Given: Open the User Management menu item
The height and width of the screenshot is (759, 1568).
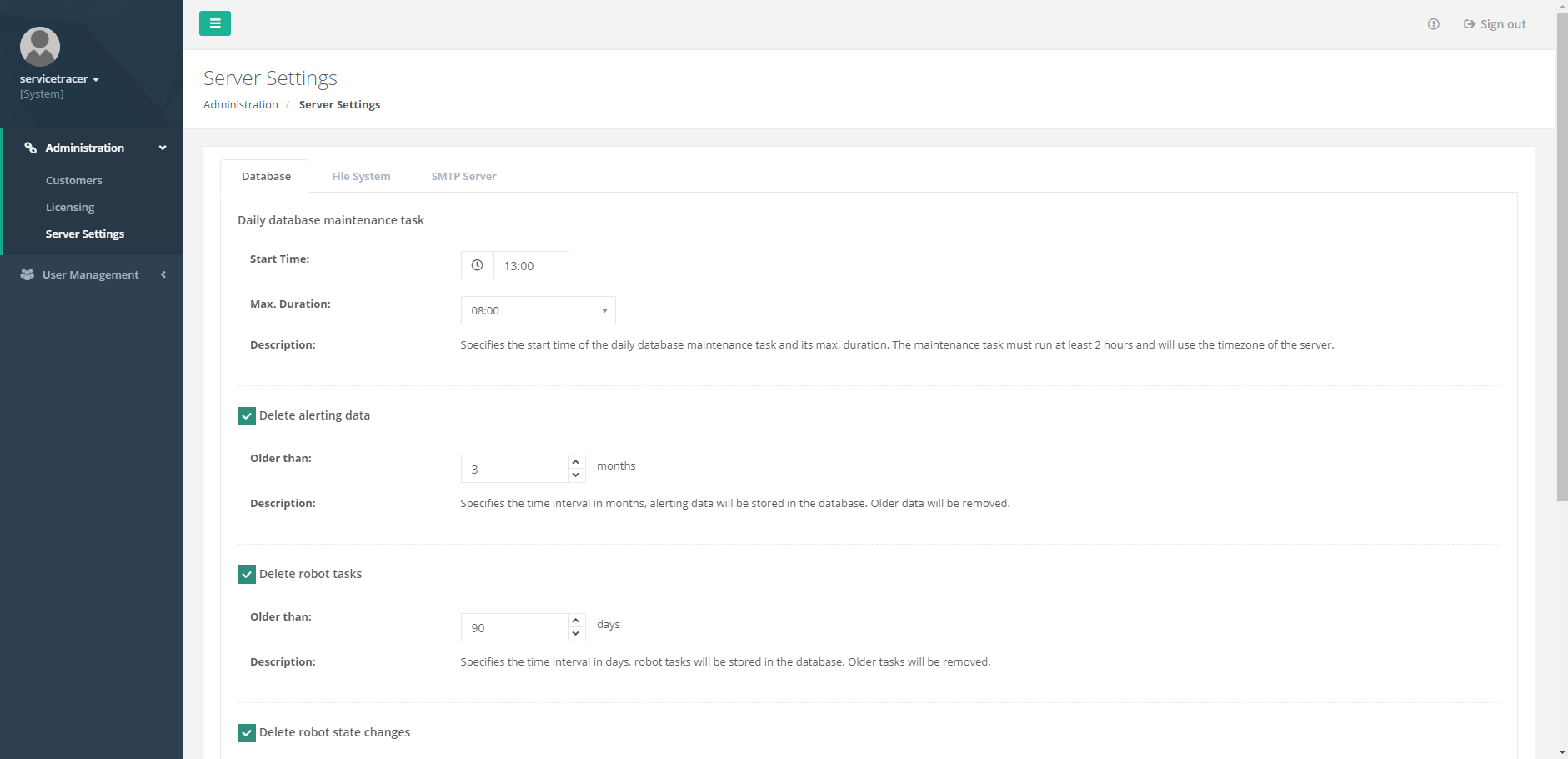Looking at the screenshot, I should [x=91, y=274].
